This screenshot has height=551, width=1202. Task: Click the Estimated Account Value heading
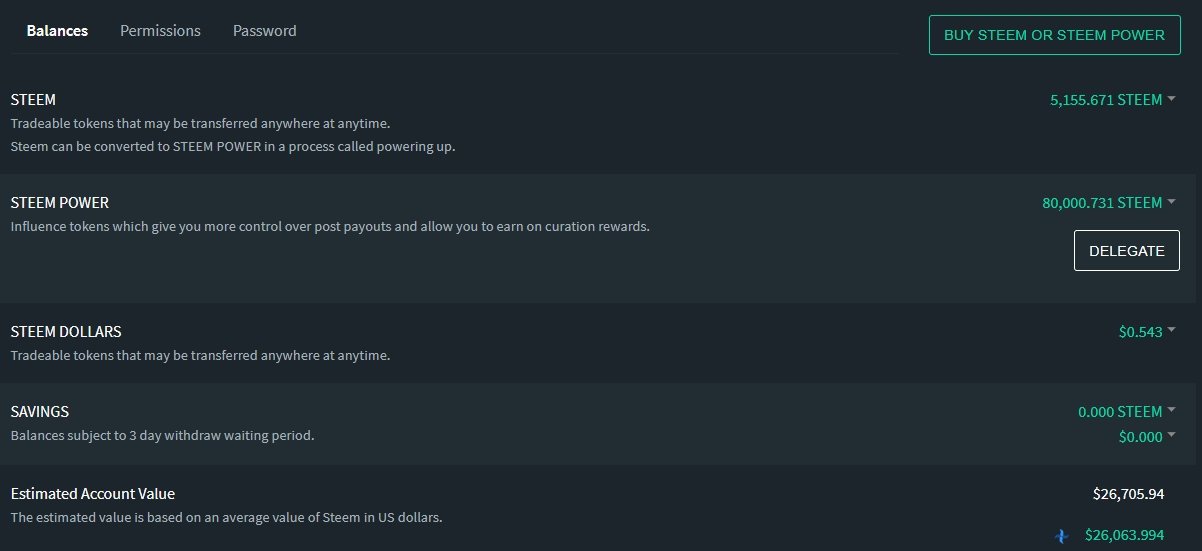click(93, 494)
